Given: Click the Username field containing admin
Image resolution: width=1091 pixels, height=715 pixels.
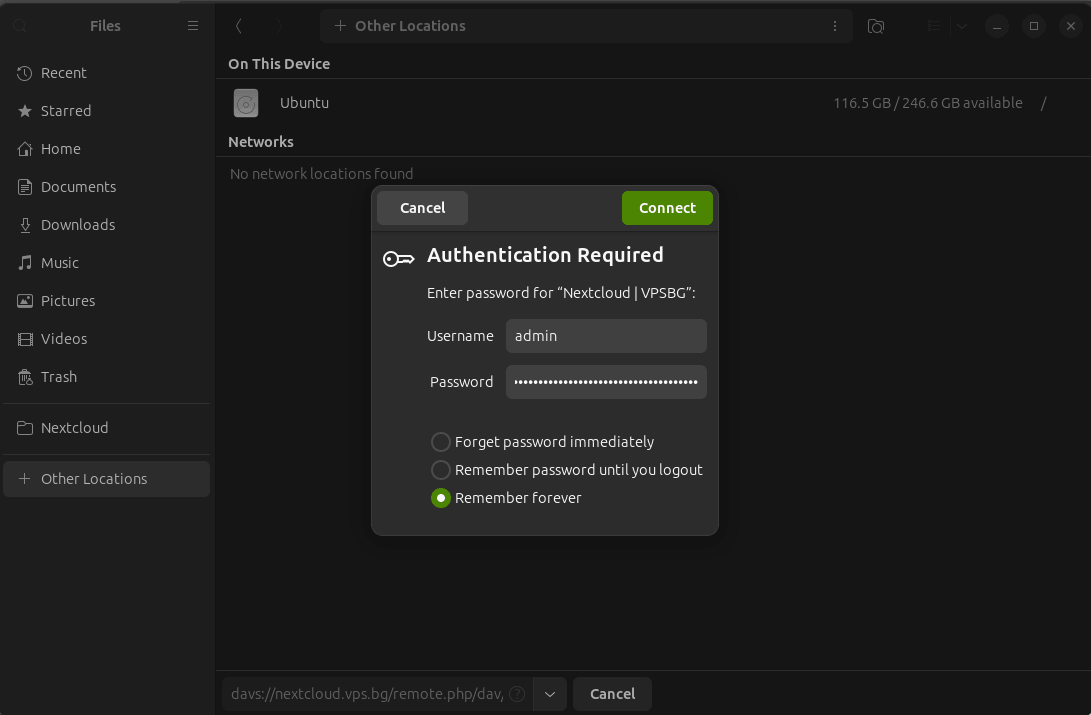Looking at the screenshot, I should [x=606, y=336].
